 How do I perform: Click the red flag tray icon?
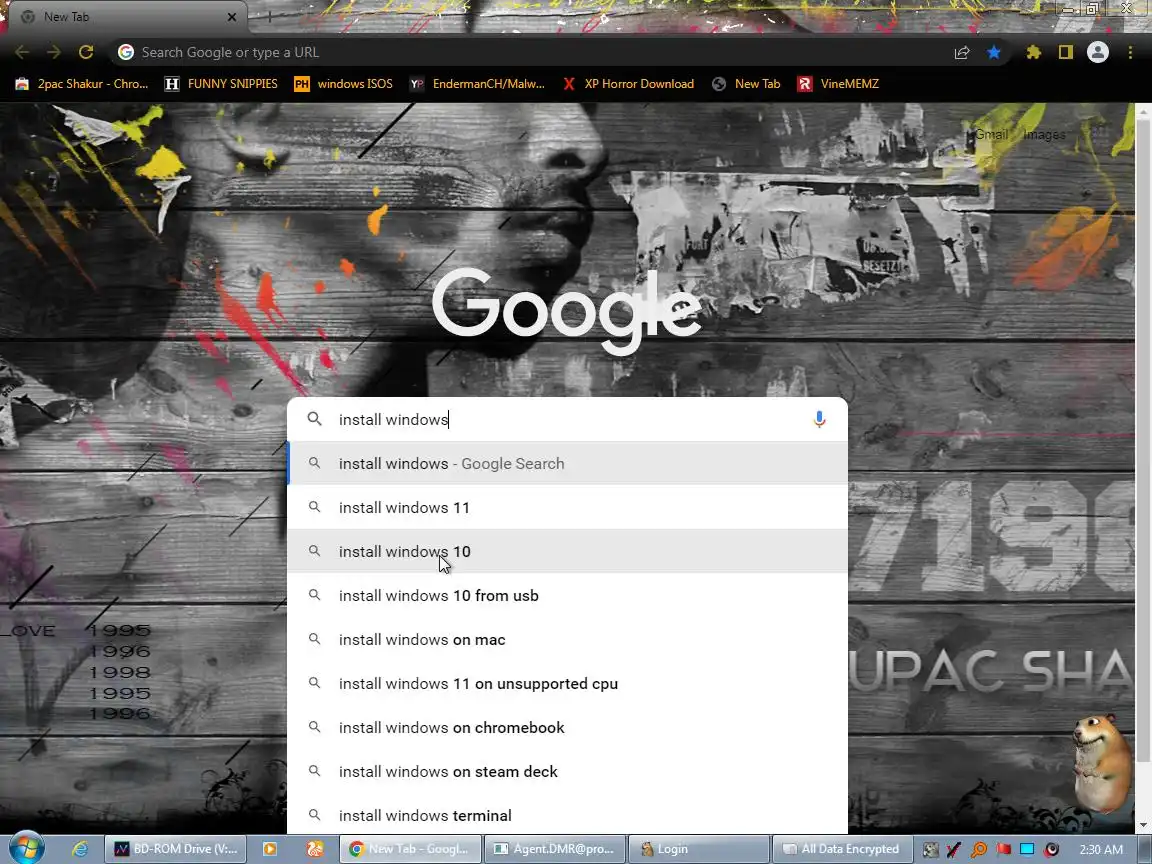[x=1004, y=850]
